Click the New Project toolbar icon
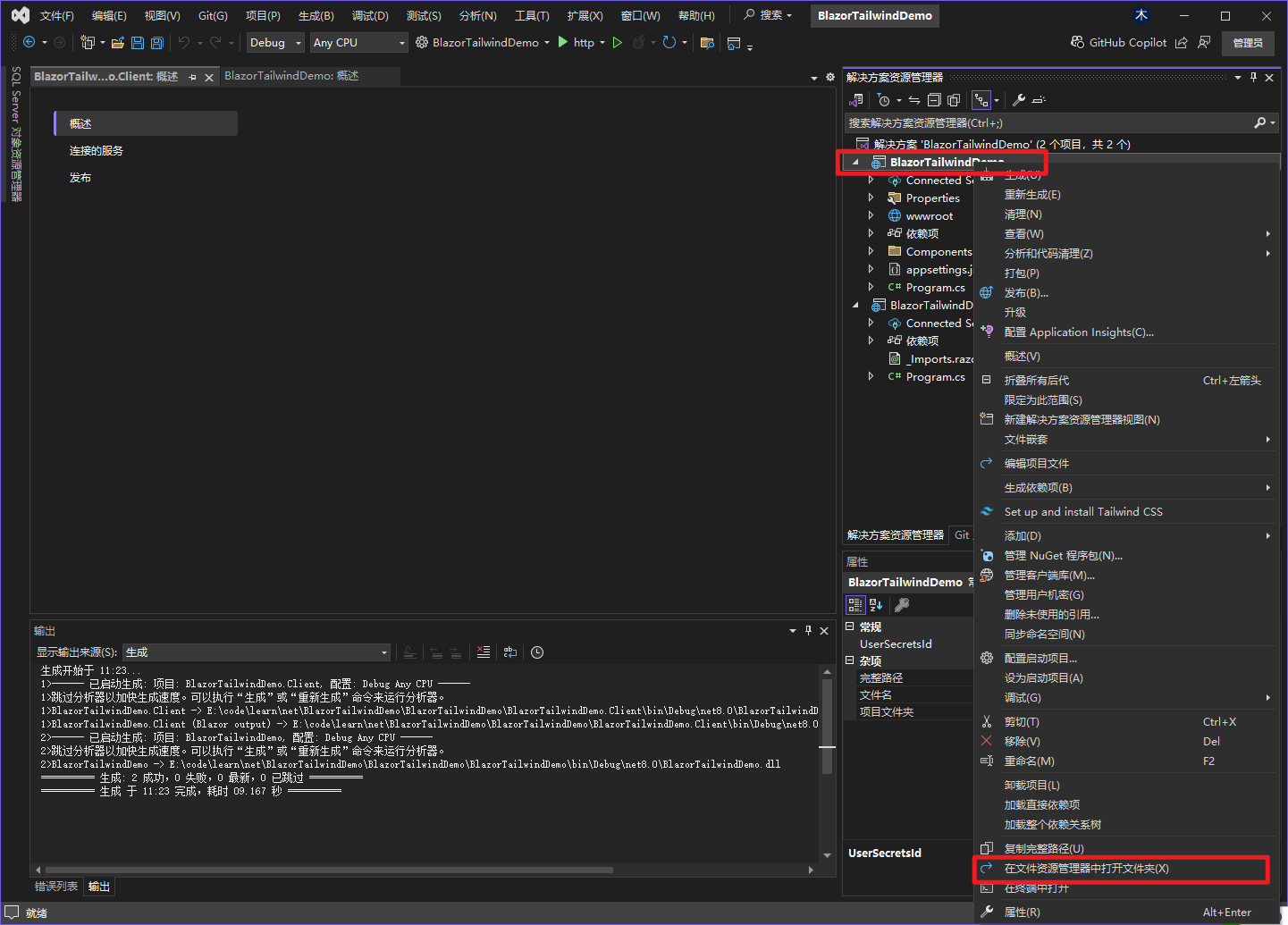The height and width of the screenshot is (925, 1288). [x=87, y=42]
